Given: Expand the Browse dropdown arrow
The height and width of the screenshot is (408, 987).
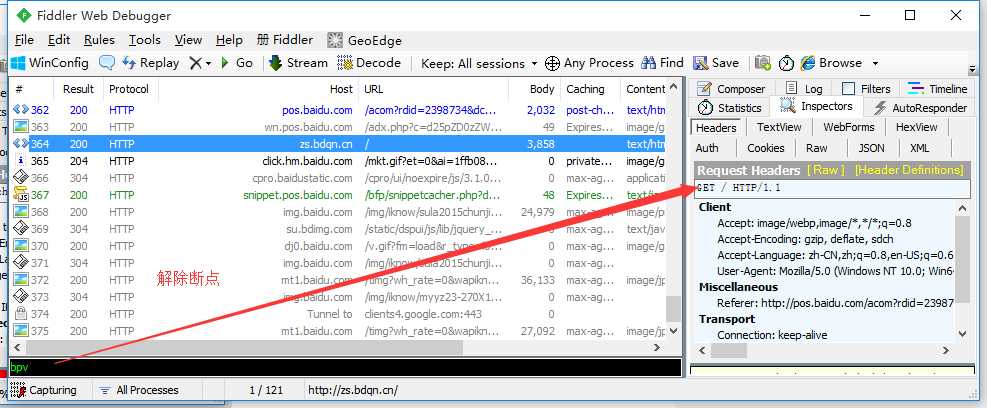Looking at the screenshot, I should (x=875, y=64).
